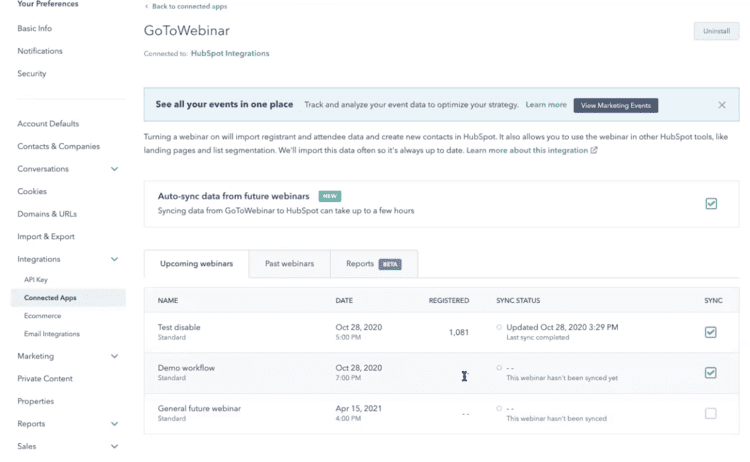This screenshot has height=462, width=750.
Task: Click View Marketing Events button
Action: (616, 105)
